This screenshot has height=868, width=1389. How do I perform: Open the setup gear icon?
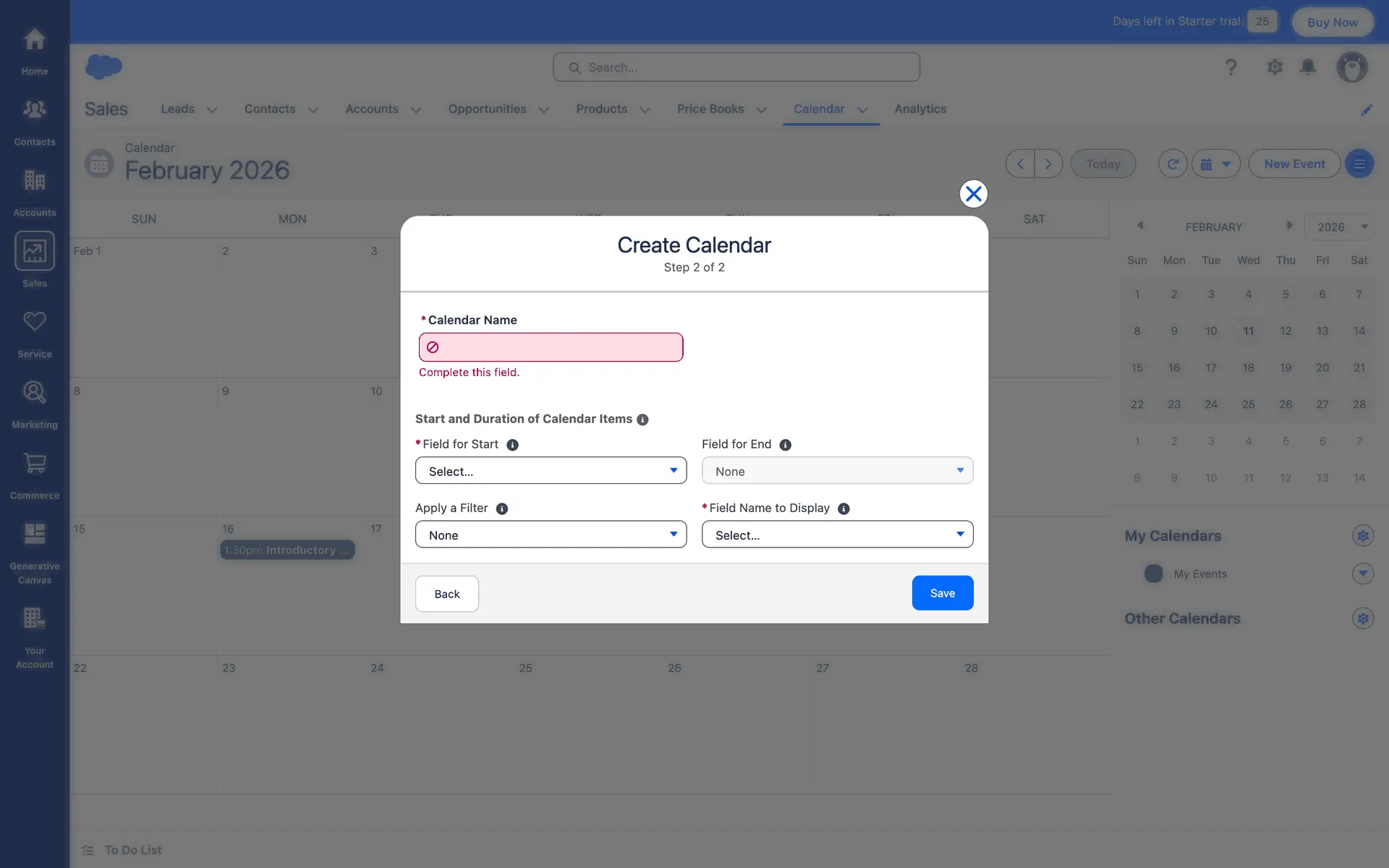coord(1274,67)
